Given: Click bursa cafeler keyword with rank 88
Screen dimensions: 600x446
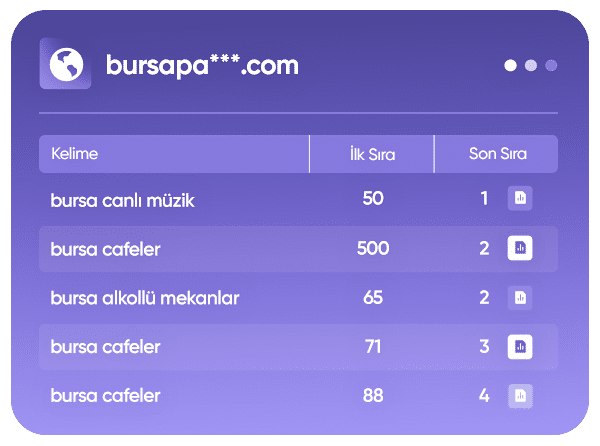Looking at the screenshot, I should 105,396.
